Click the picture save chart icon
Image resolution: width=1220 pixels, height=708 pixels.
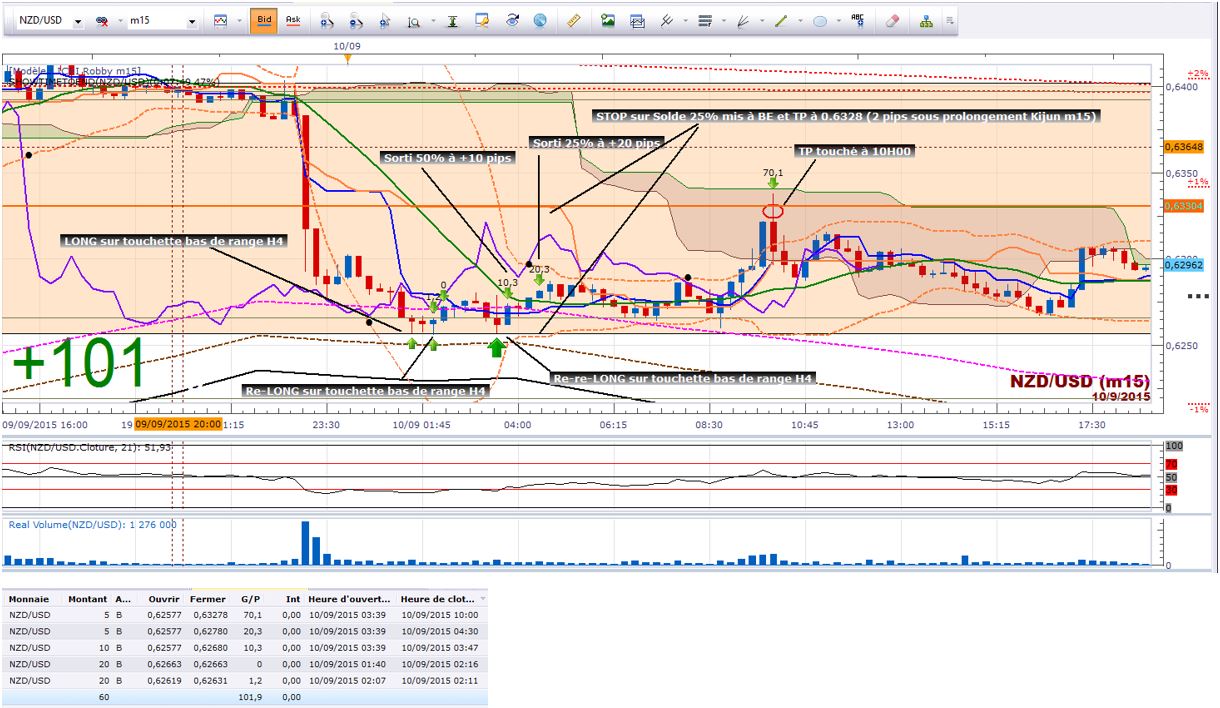coord(607,20)
